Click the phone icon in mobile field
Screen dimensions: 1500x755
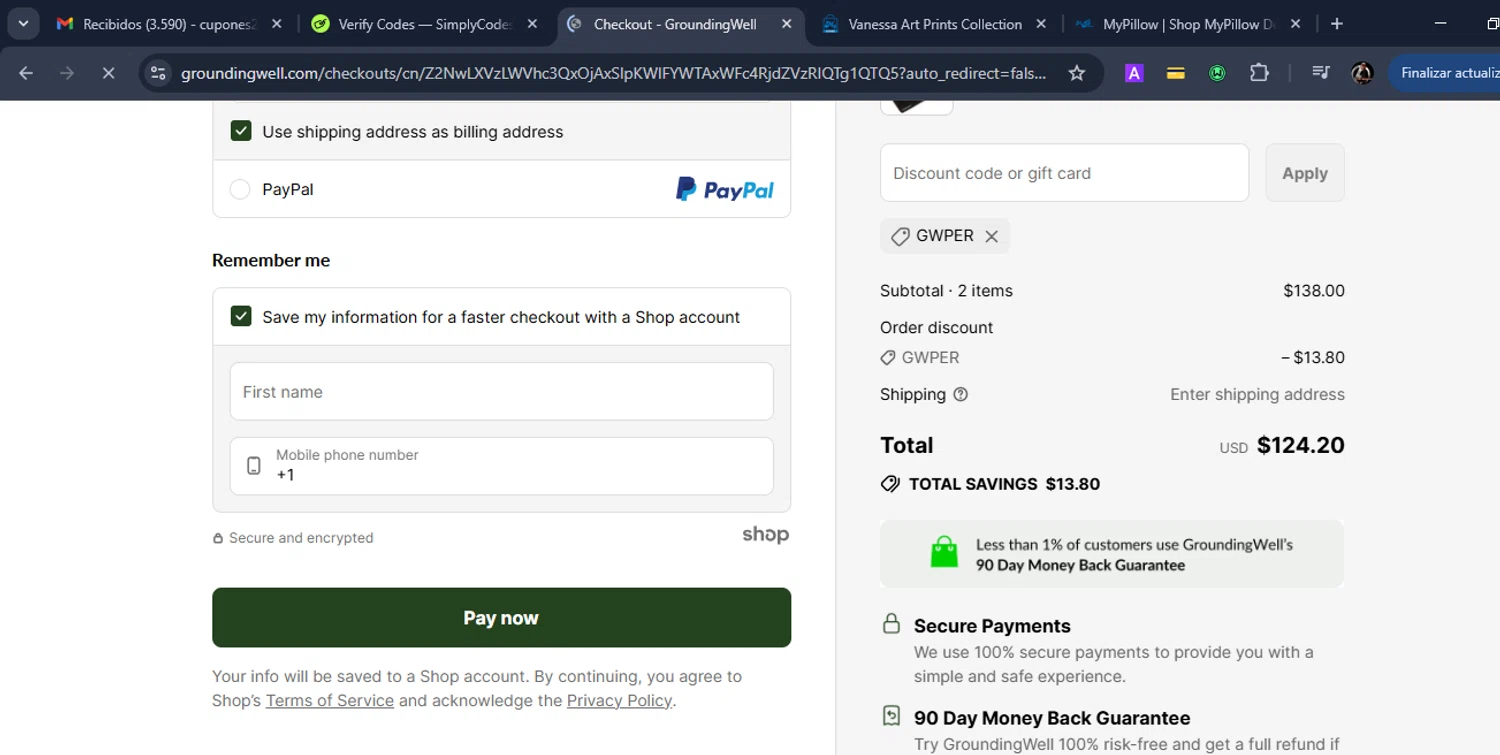254,466
